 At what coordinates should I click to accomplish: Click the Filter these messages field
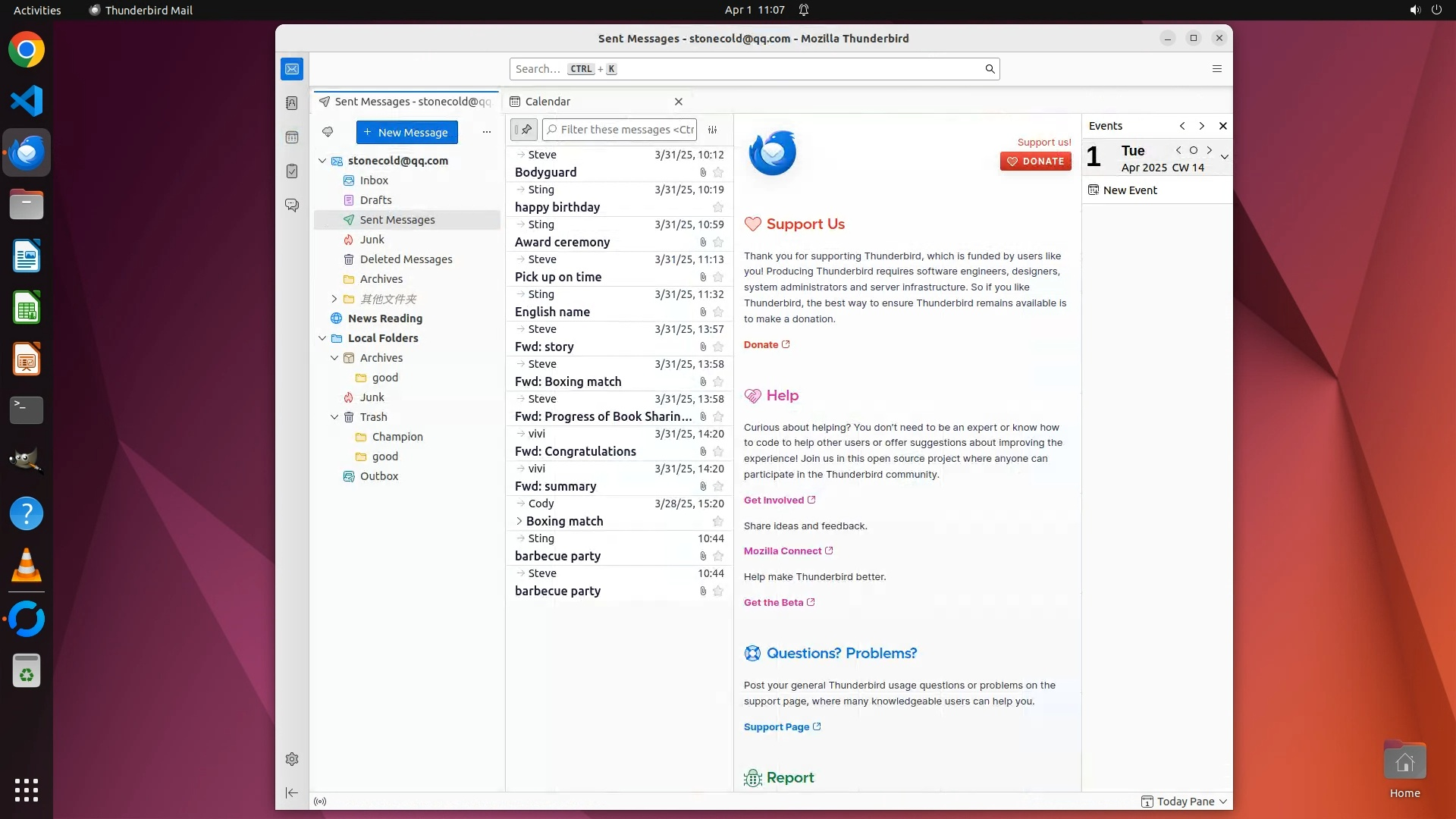(x=626, y=130)
